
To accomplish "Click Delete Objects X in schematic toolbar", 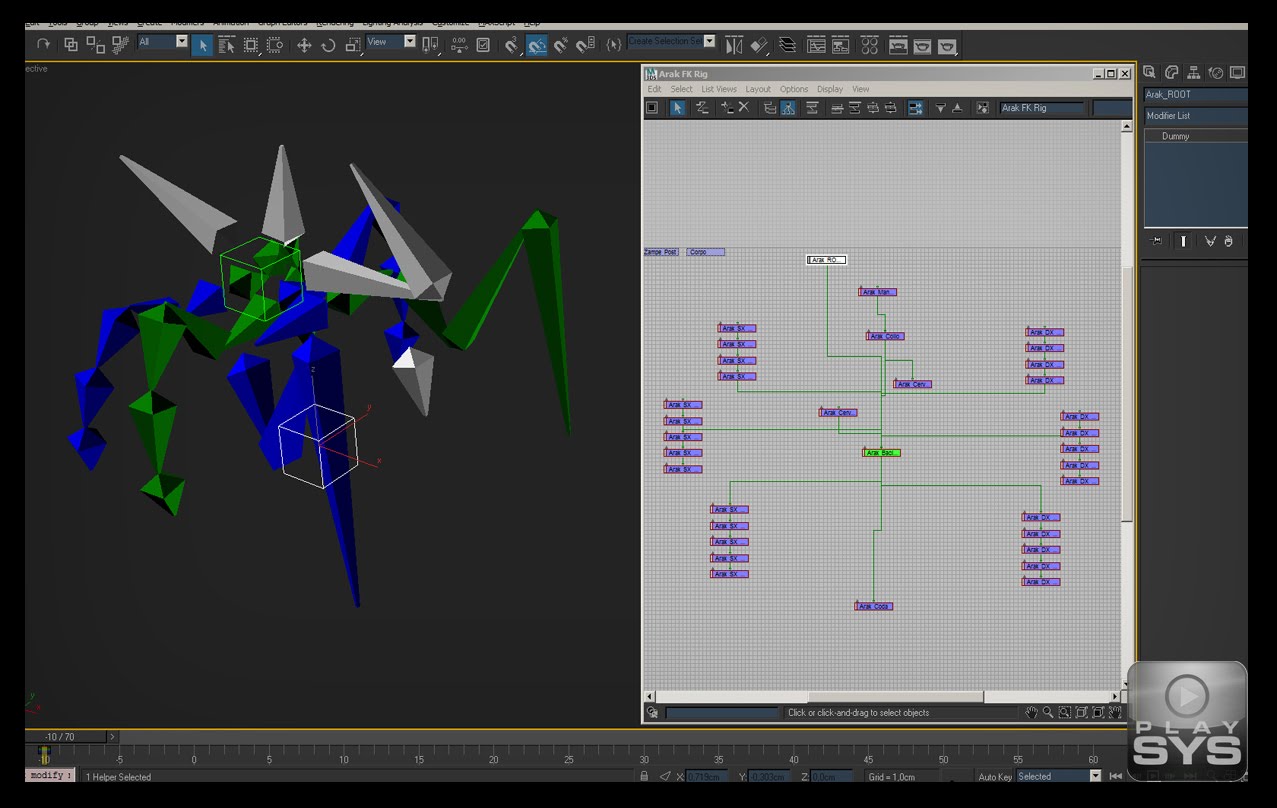I will [x=743, y=108].
